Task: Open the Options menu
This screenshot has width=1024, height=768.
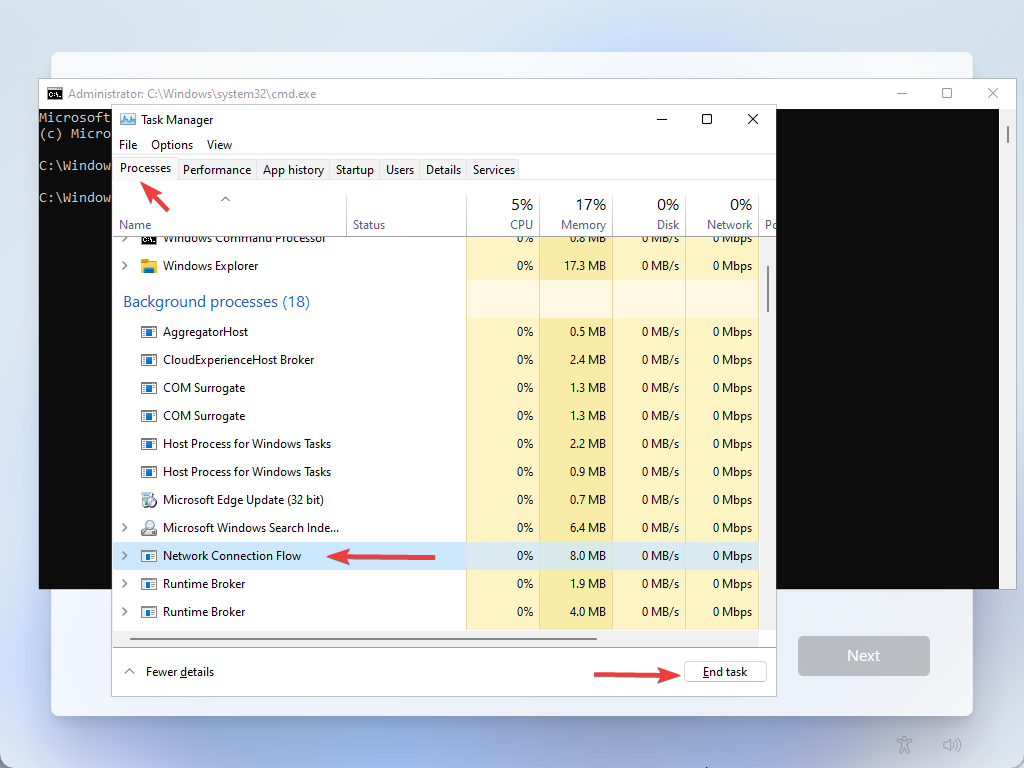Action: [171, 144]
